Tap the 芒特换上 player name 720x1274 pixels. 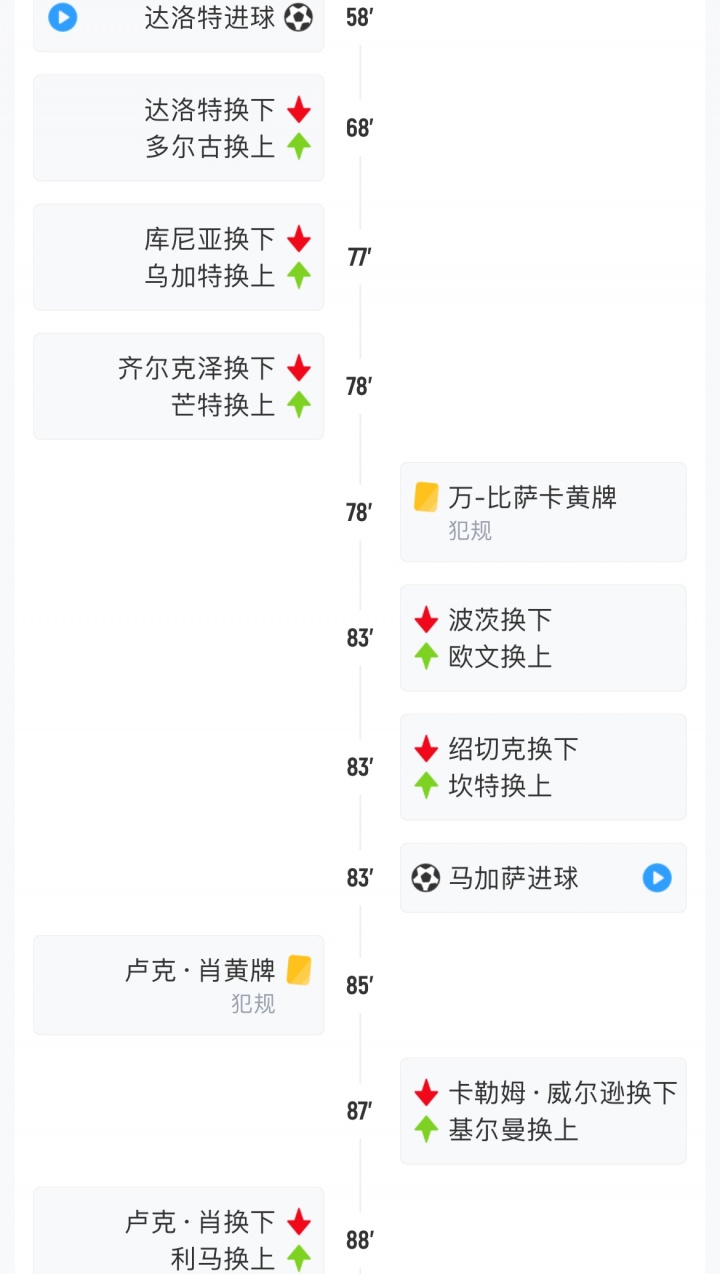point(223,405)
